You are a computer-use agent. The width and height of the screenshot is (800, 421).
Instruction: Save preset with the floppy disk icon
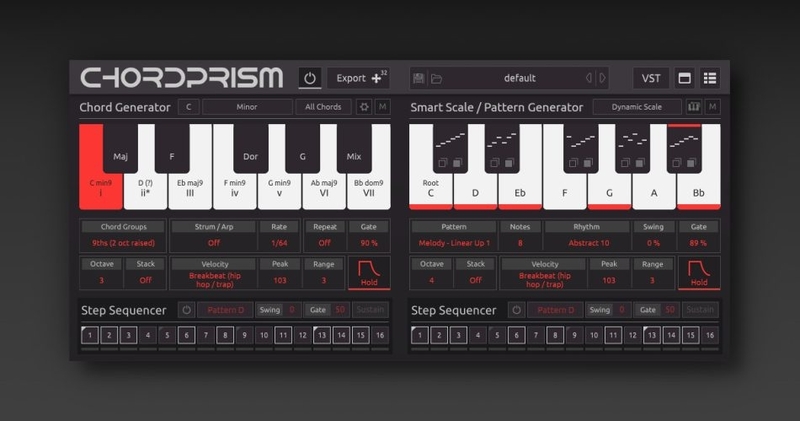coord(418,78)
